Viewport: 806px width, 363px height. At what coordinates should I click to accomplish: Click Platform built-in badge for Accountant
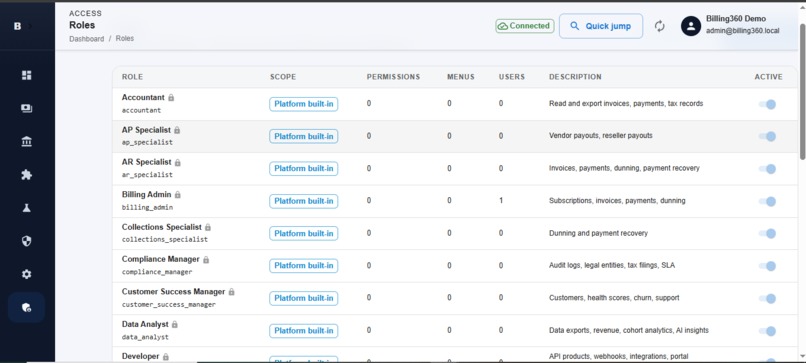303,104
